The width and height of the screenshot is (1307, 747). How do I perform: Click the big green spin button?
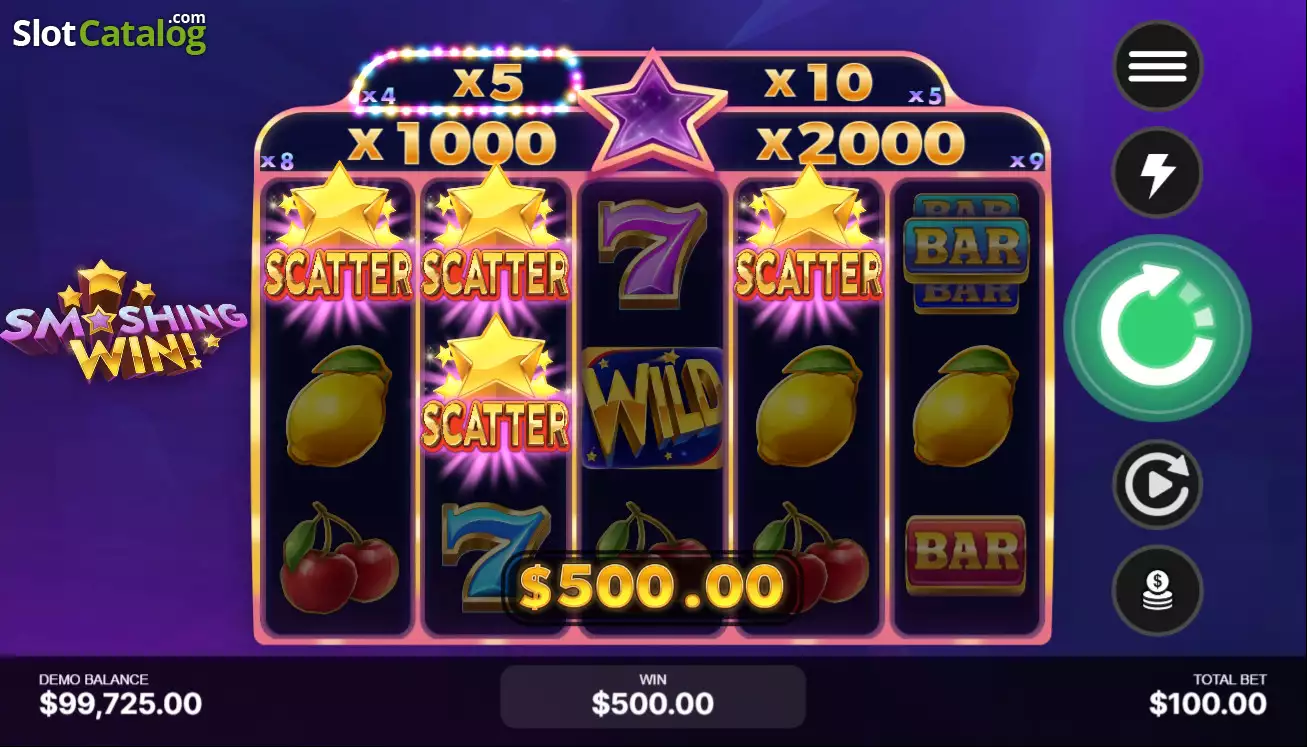click(1157, 328)
